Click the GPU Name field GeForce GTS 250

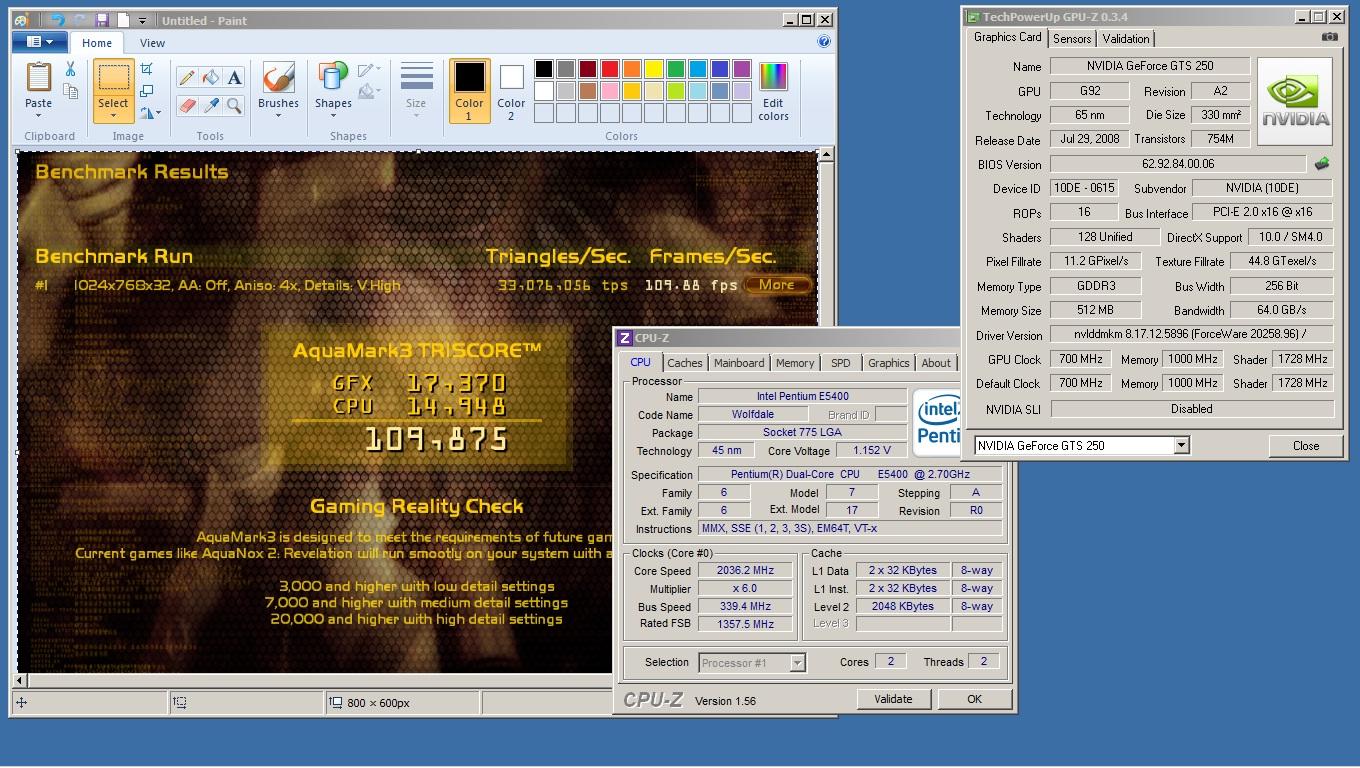(1150, 66)
